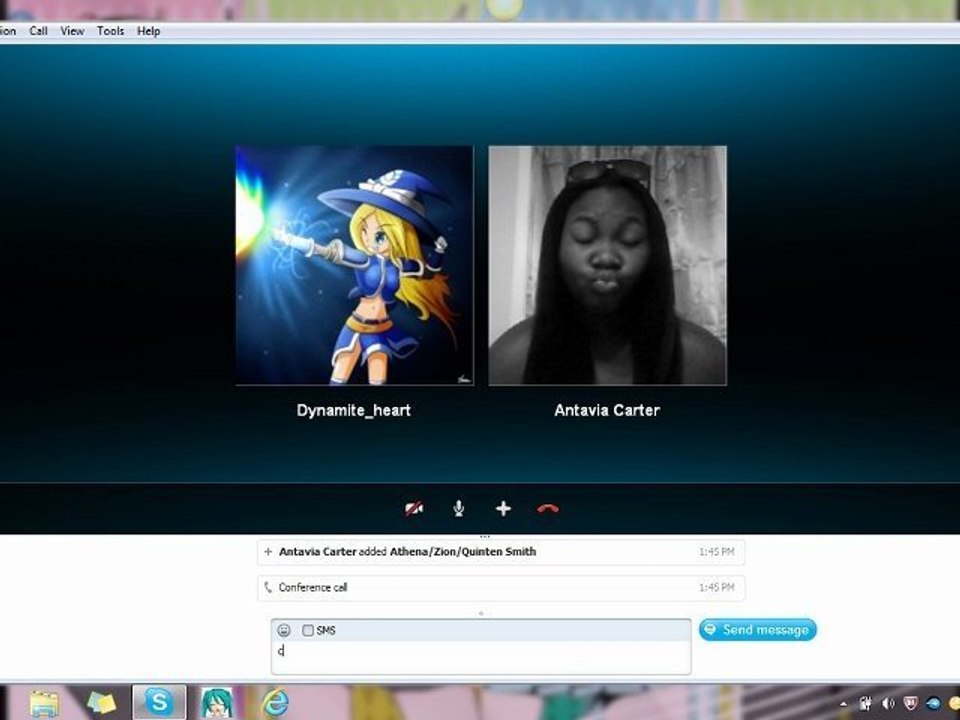Click the red shield tray icon
Image resolution: width=960 pixels, height=720 pixels.
[x=910, y=703]
